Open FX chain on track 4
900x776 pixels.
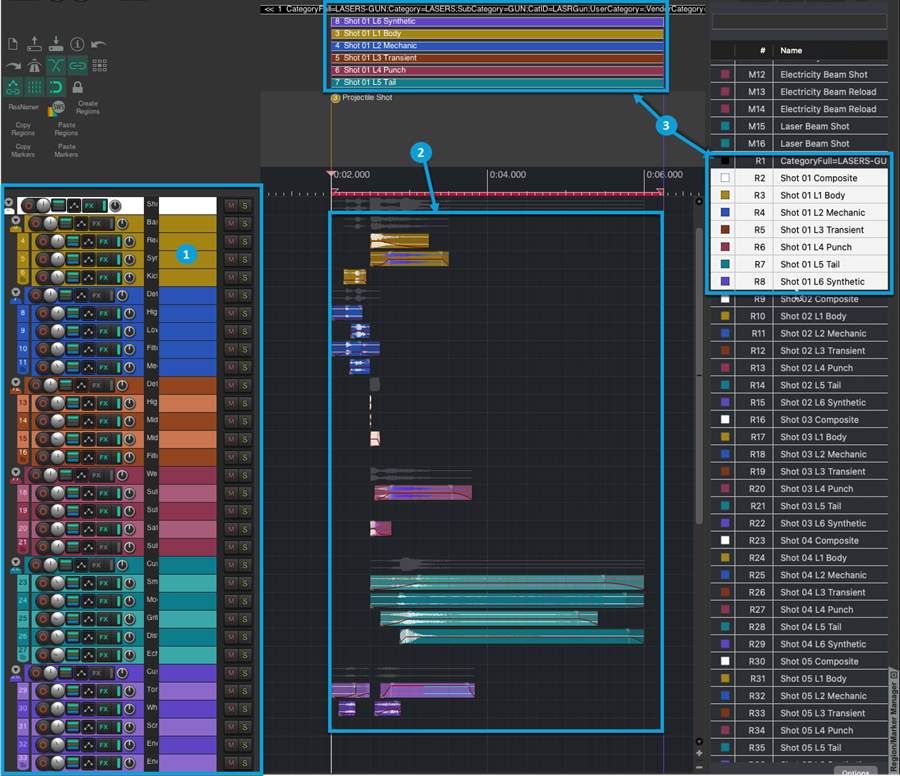pyautogui.click(x=103, y=241)
